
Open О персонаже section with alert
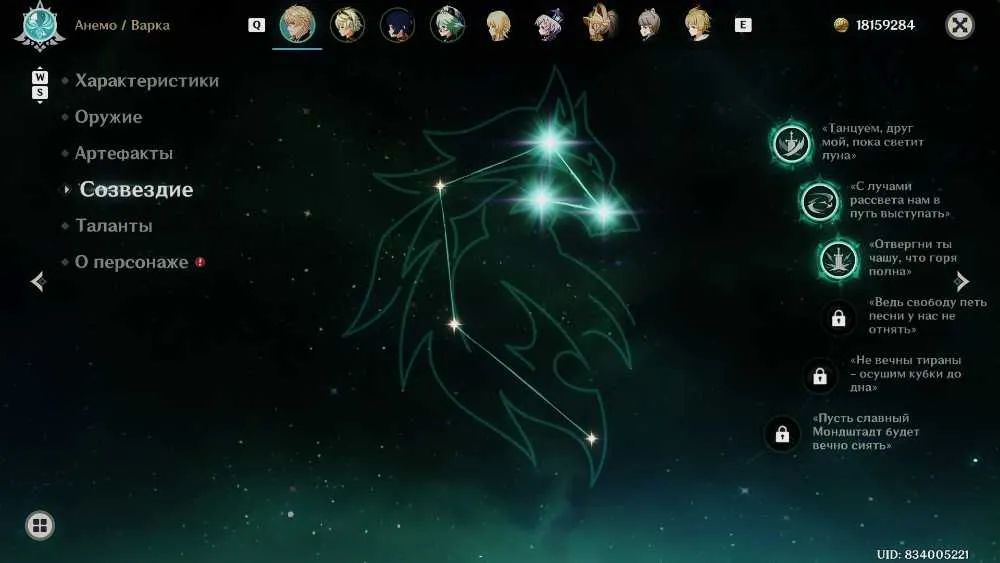[x=131, y=262]
